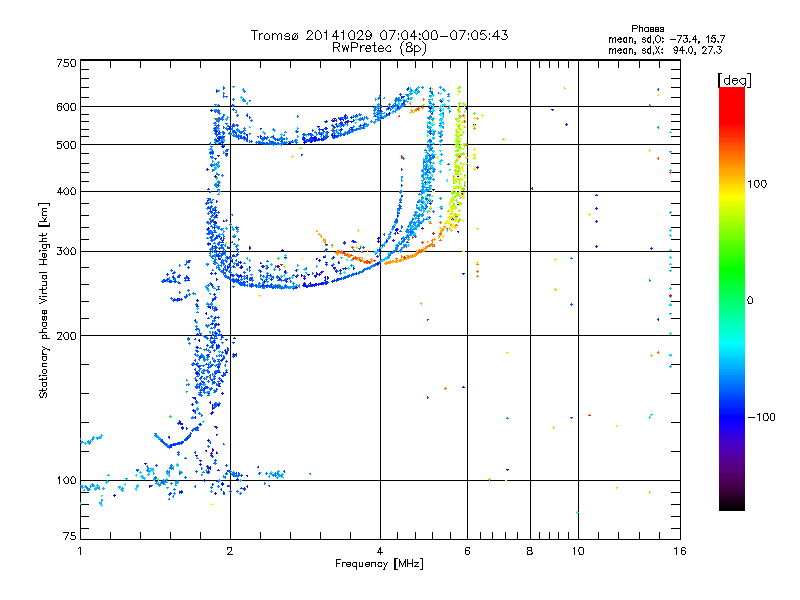The image size is (800, 600).
Task: Click the x-axis tick label '4'
Action: click(380, 551)
